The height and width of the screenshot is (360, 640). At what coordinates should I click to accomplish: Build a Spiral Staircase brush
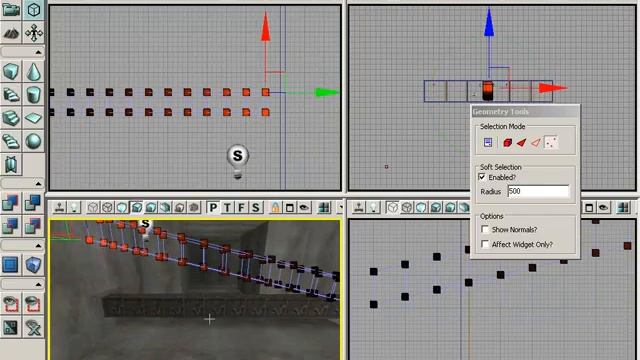point(11,141)
